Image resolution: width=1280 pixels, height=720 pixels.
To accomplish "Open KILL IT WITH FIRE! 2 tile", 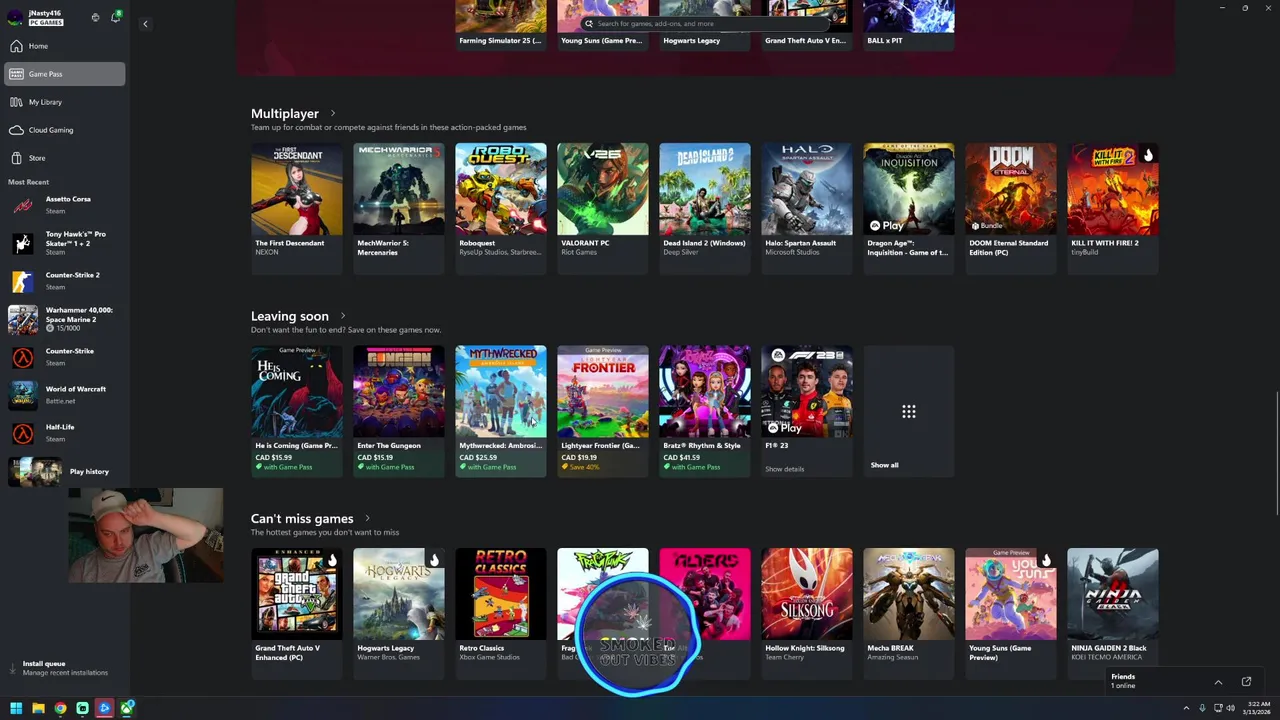I will [1112, 208].
